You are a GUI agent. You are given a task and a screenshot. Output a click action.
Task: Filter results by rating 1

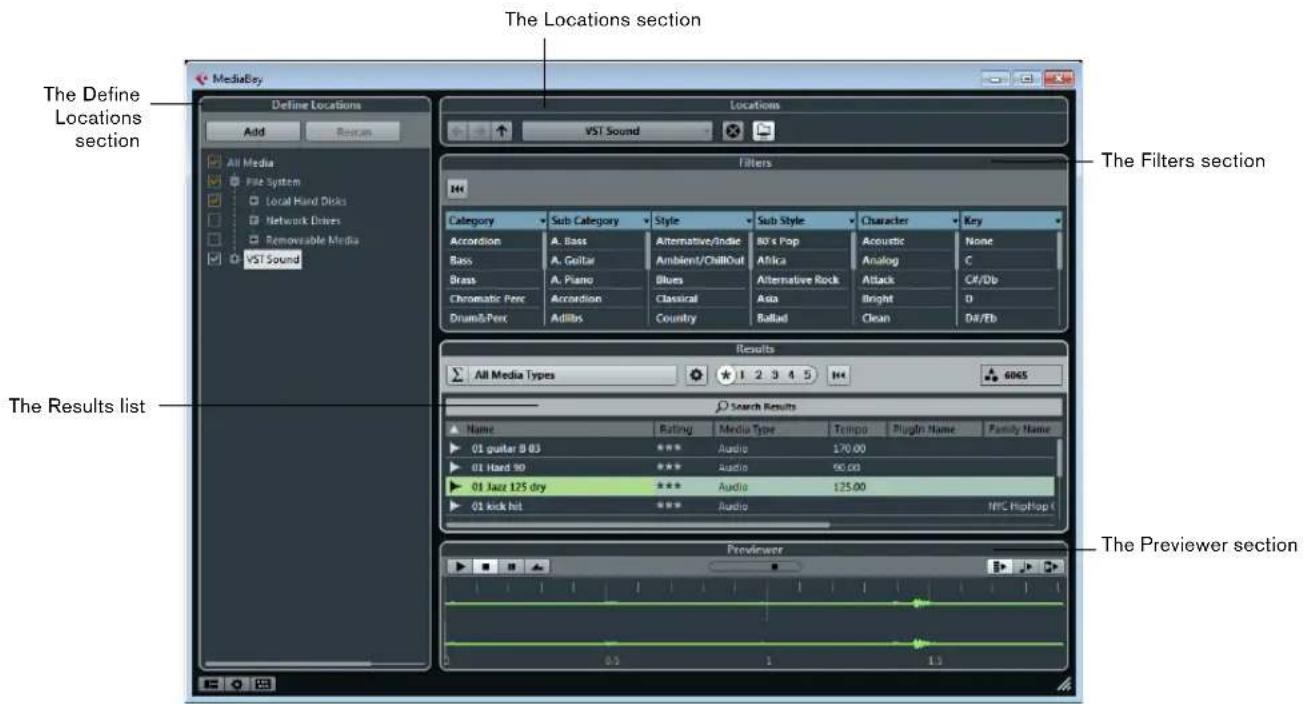743,375
